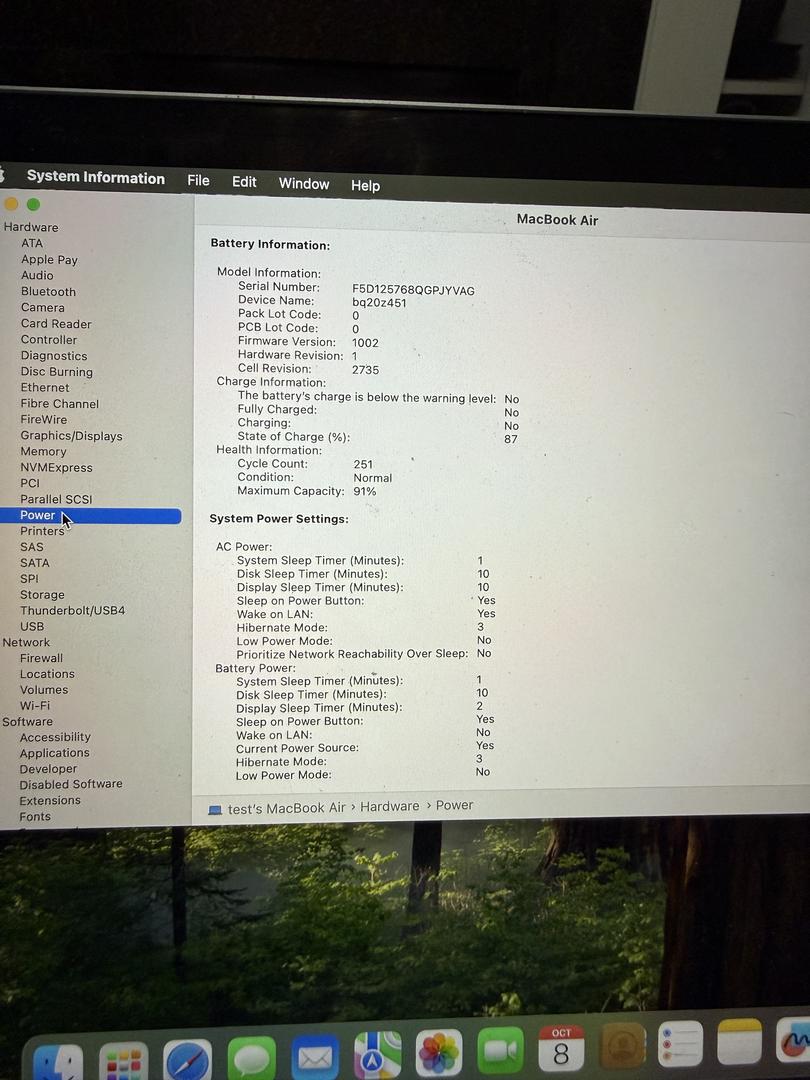Image resolution: width=810 pixels, height=1080 pixels.
Task: Select Volumes under Network
Action: tap(43, 690)
